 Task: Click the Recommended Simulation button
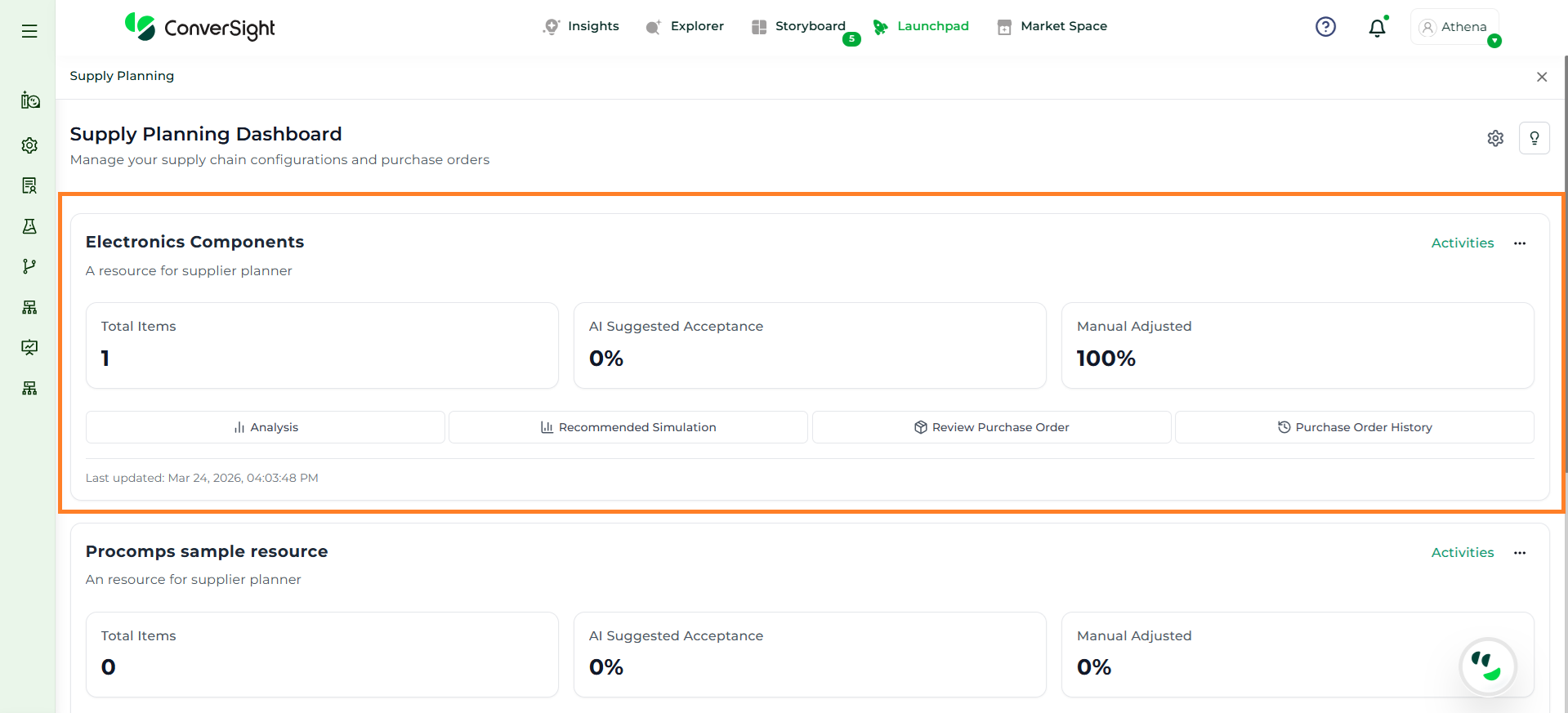coord(628,427)
